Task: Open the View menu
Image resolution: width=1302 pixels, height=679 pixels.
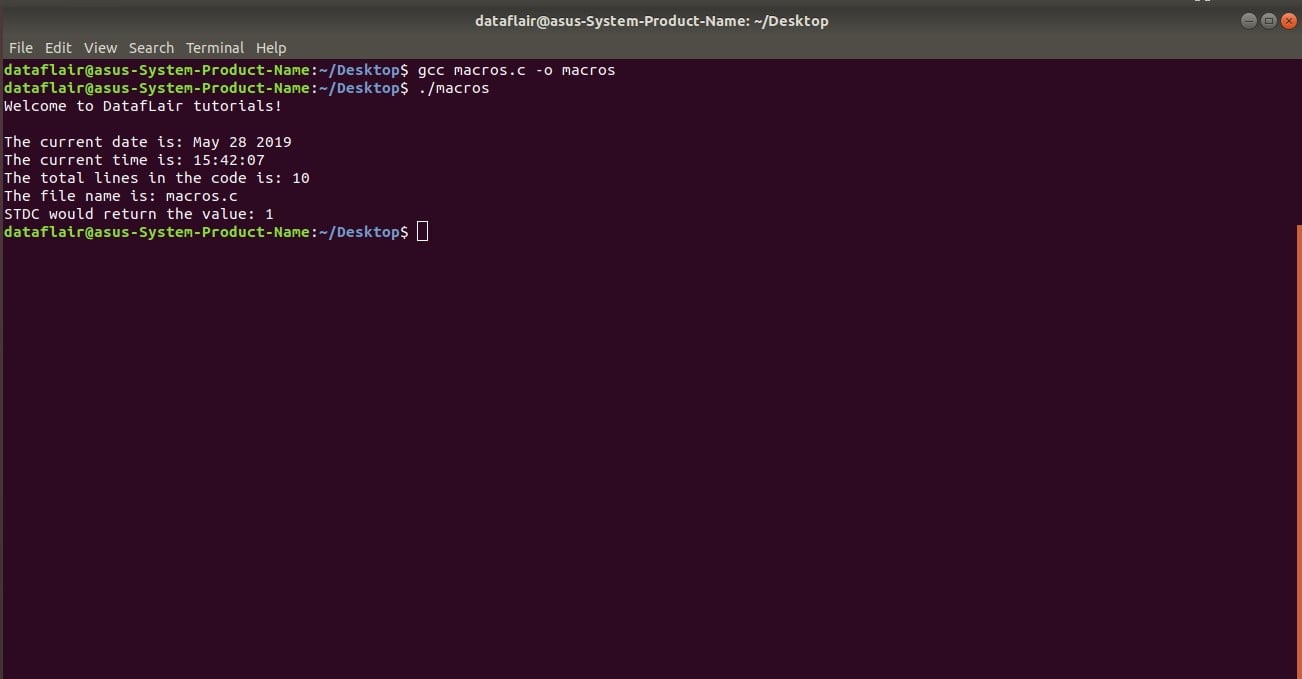Action: pos(100,47)
